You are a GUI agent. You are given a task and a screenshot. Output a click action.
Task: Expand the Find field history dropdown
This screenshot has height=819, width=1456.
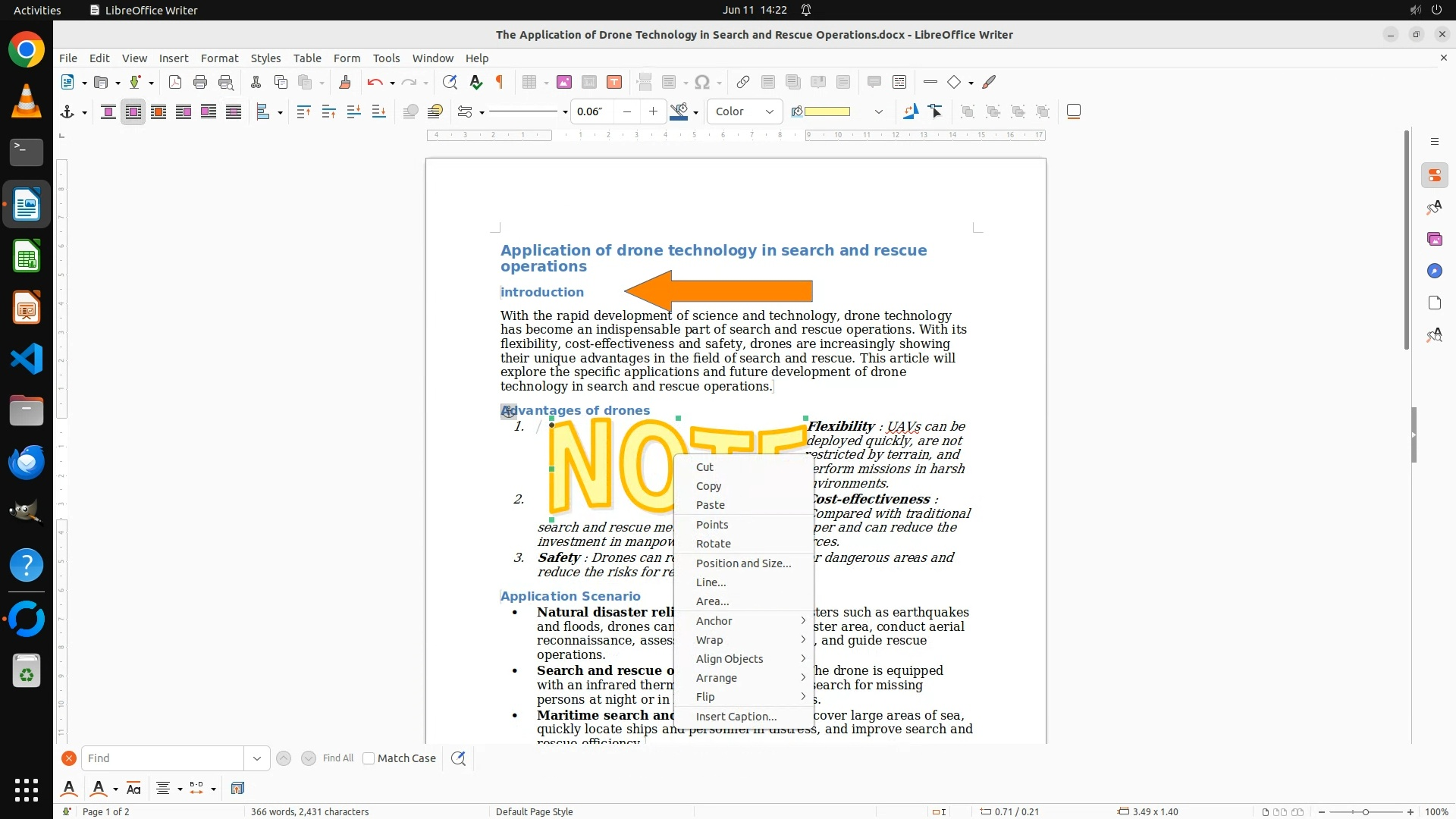click(x=256, y=758)
